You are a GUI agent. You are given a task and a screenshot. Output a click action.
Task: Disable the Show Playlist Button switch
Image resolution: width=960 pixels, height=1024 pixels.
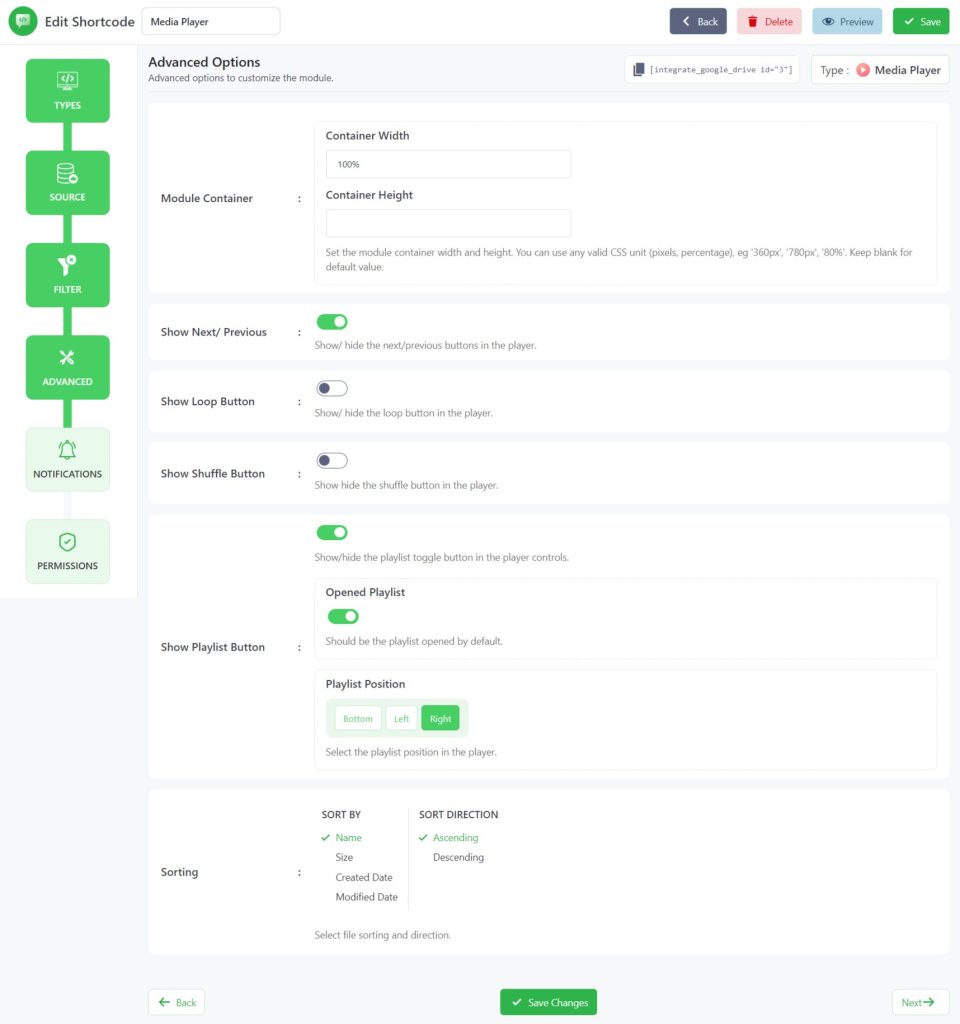click(x=332, y=533)
